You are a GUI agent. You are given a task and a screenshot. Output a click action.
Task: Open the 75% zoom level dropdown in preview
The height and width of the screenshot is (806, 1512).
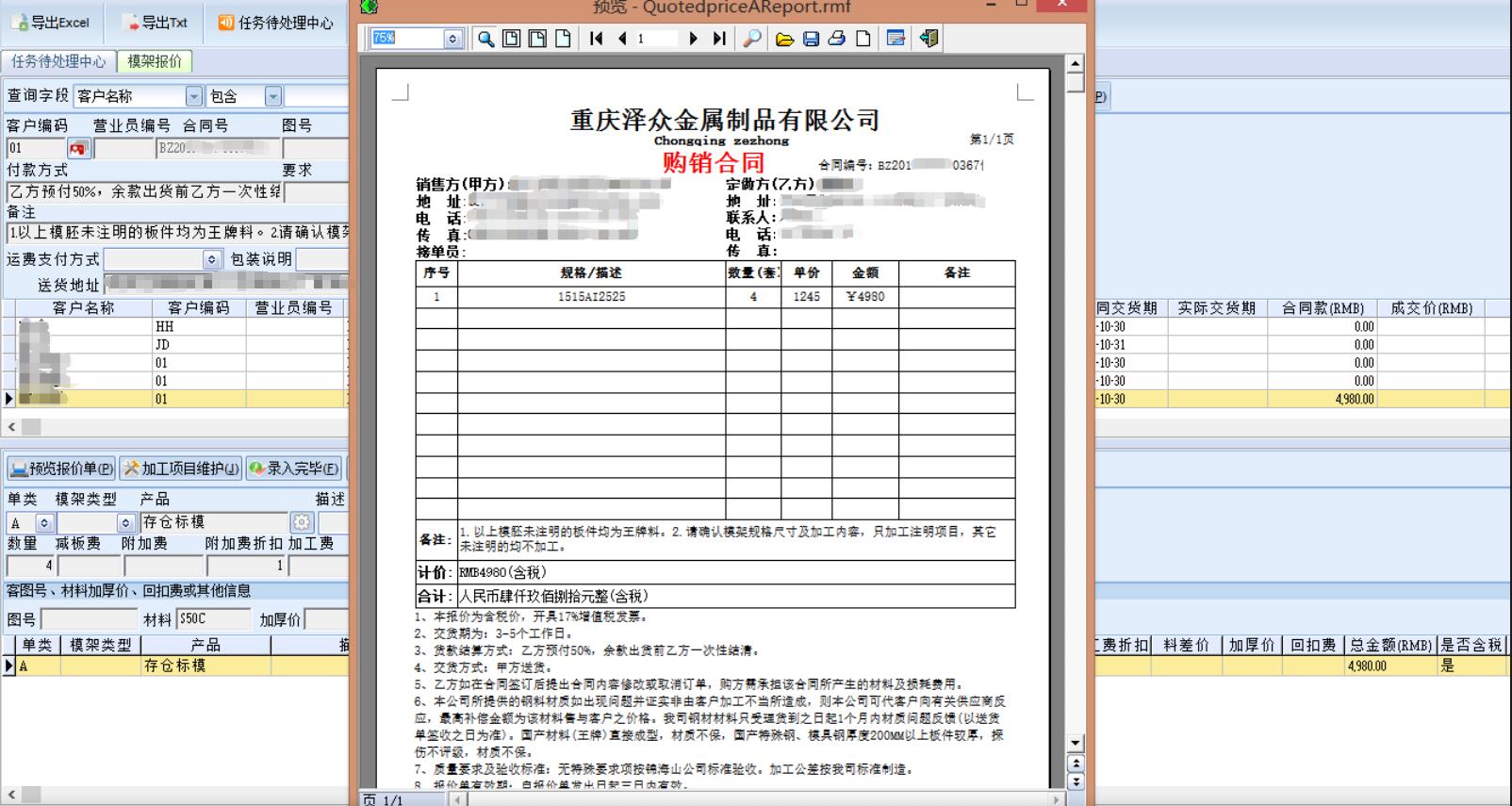(452, 39)
